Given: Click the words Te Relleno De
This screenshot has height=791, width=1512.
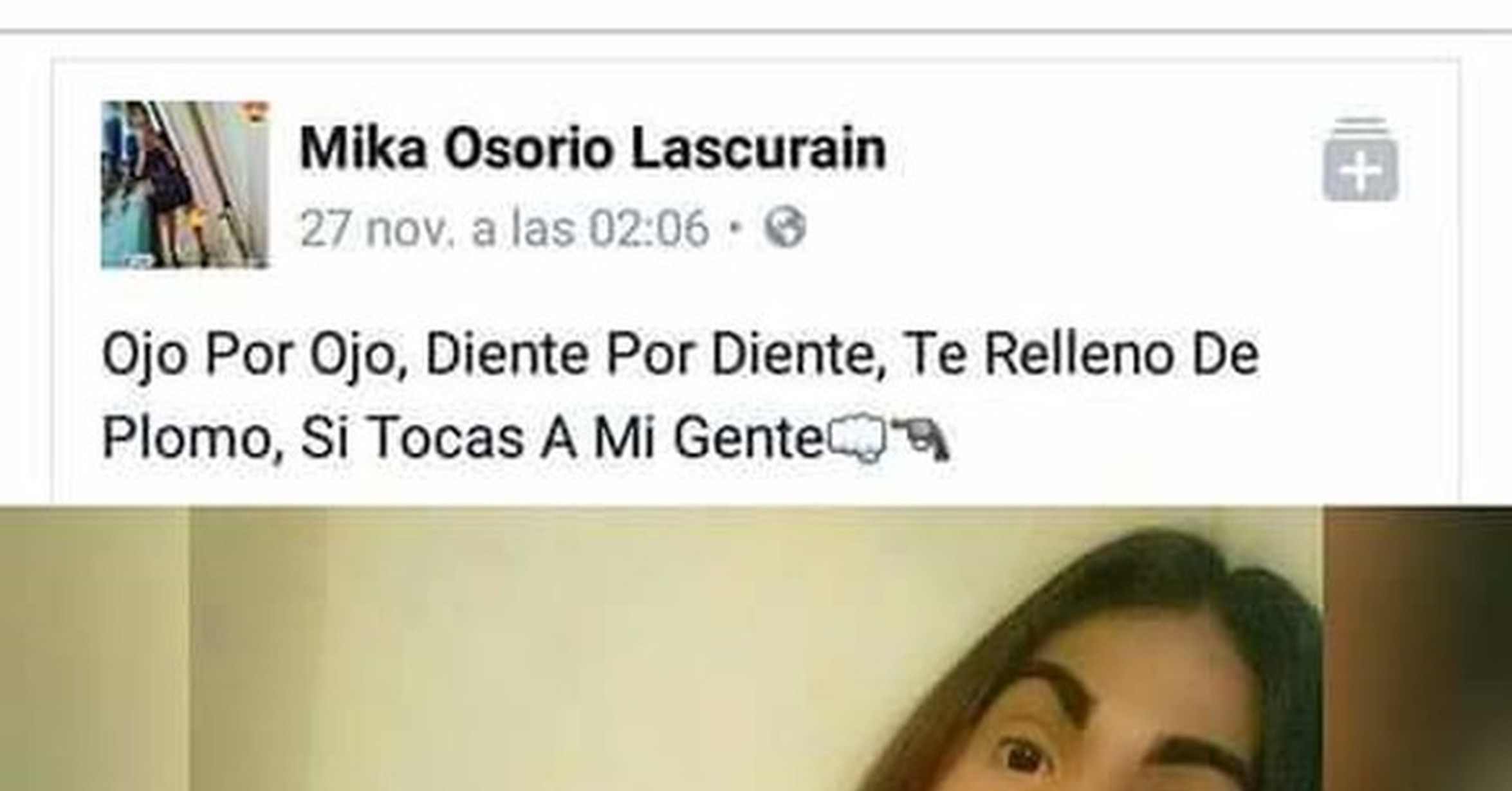Looking at the screenshot, I should pos(1081,354).
